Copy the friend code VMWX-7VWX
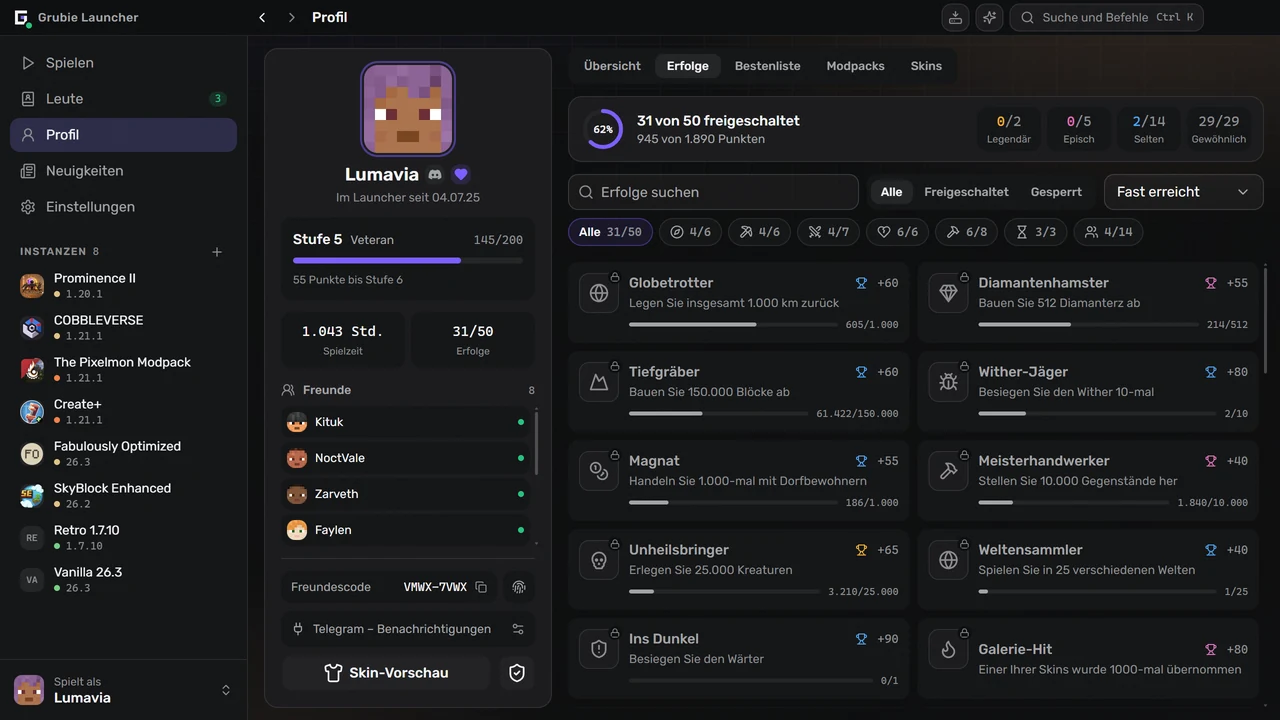Viewport: 1280px width, 720px height. point(481,587)
